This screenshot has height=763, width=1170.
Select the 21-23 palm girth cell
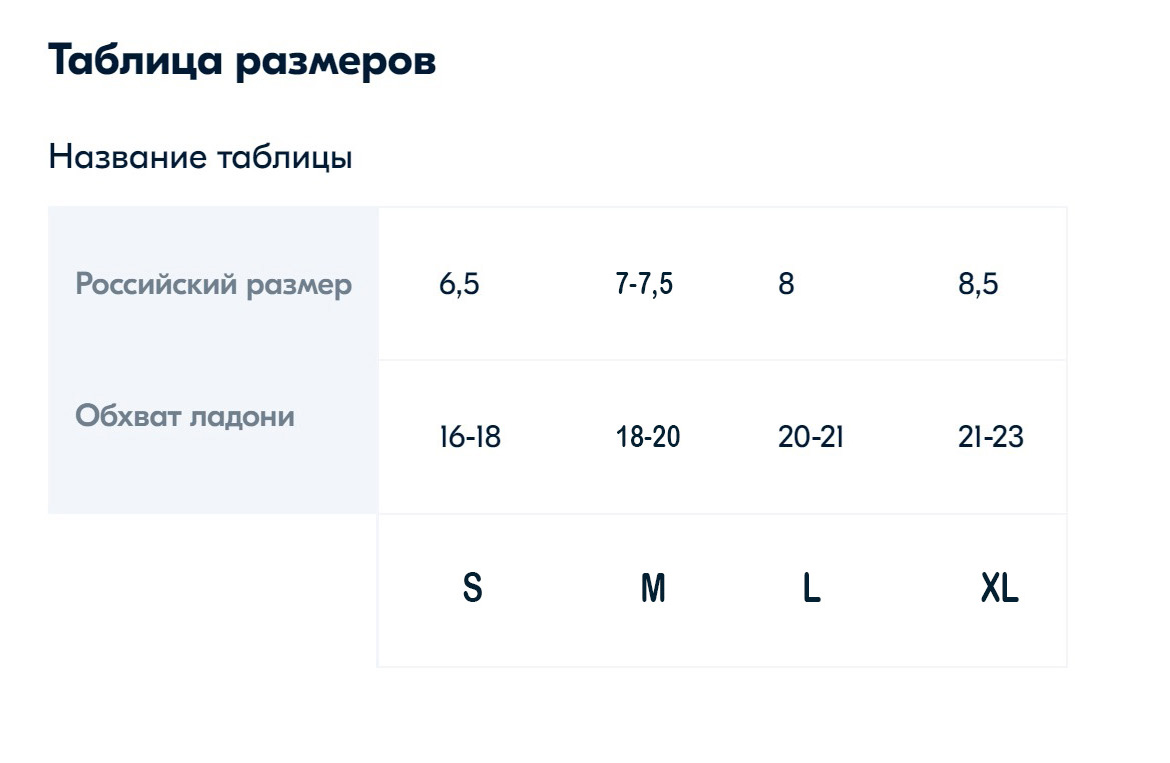pyautogui.click(x=990, y=437)
